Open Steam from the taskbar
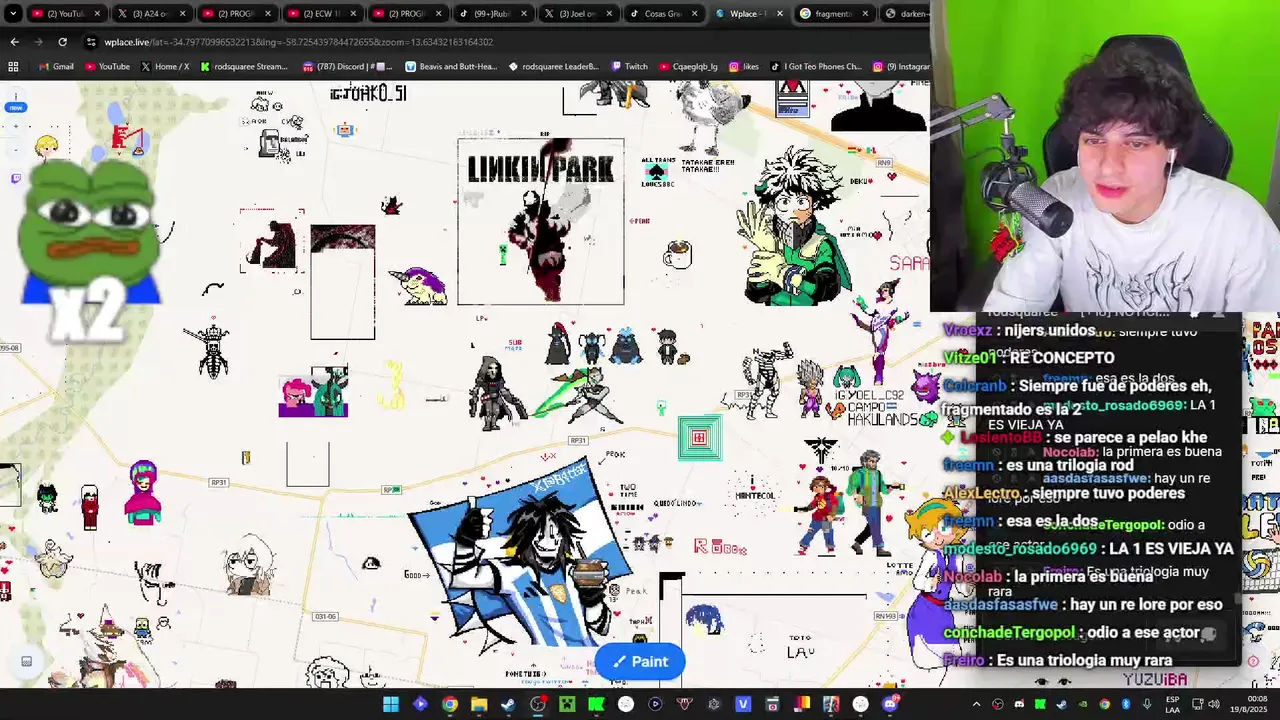 coord(508,704)
